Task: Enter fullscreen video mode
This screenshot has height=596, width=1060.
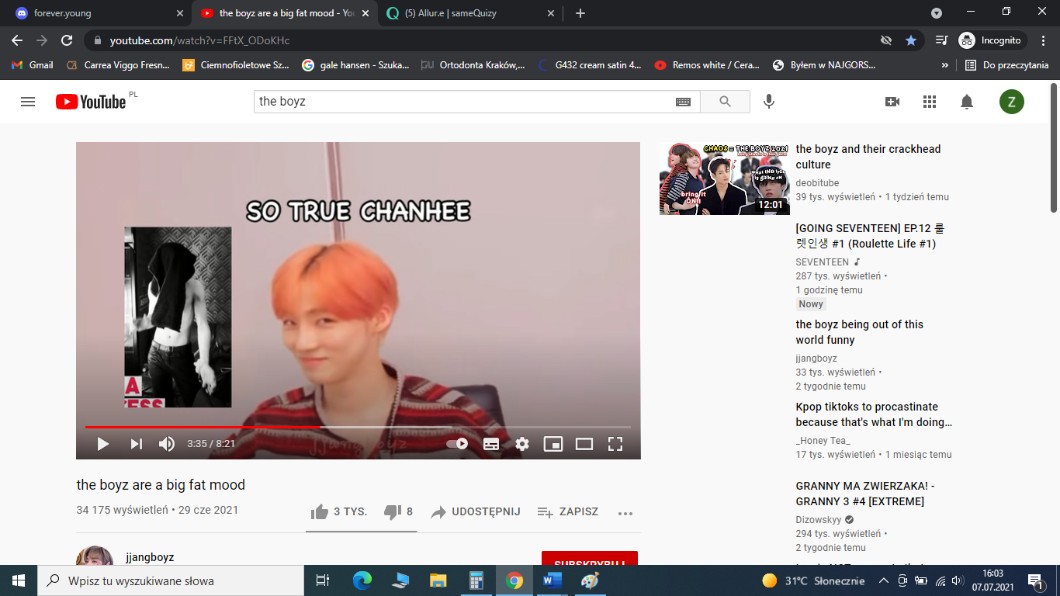Action: tap(615, 444)
